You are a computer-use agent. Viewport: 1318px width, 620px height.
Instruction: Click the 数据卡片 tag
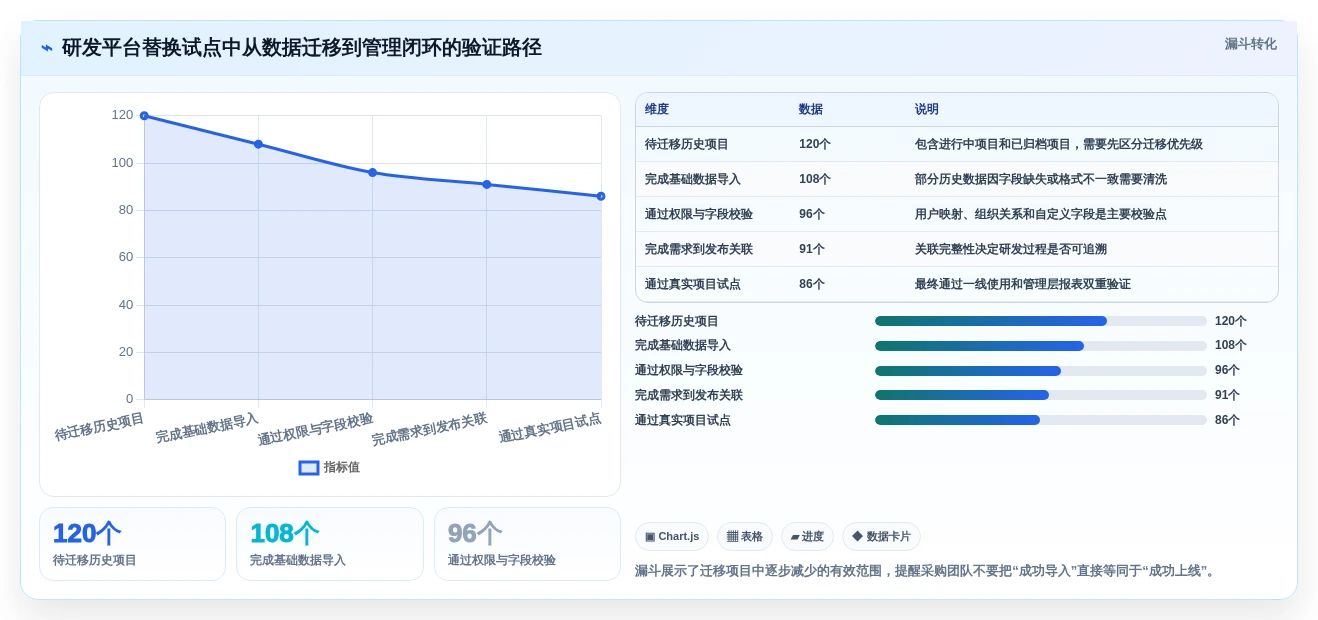coord(881,537)
